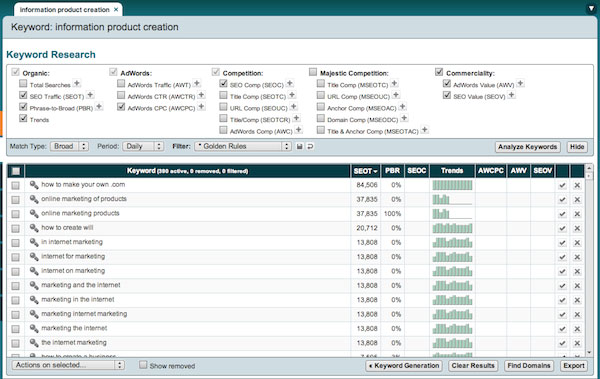Tick the checkbox for 'internet for marketing' row
The height and width of the screenshot is (379, 600).
[15, 257]
